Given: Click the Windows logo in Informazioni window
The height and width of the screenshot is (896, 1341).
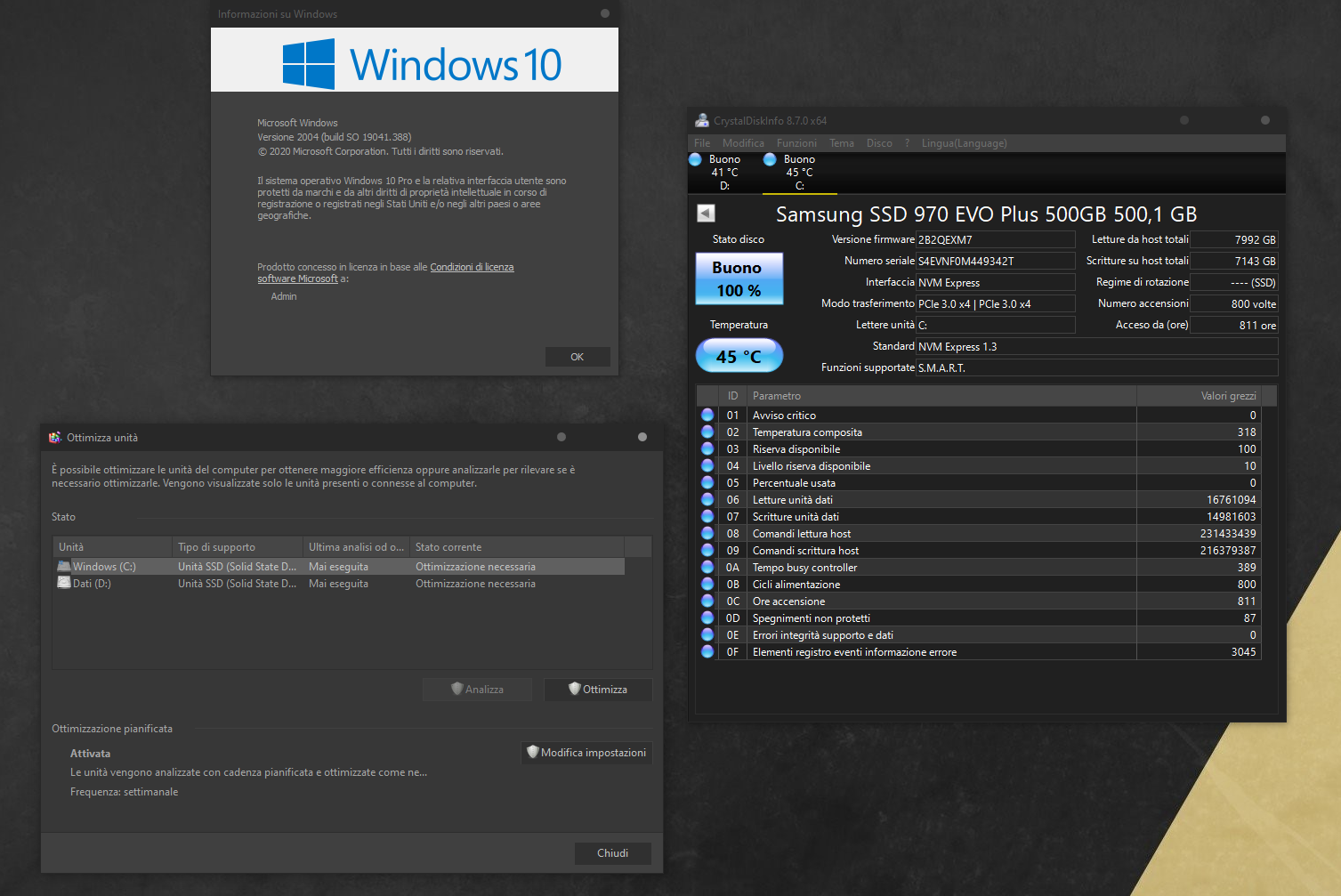Looking at the screenshot, I should (309, 63).
